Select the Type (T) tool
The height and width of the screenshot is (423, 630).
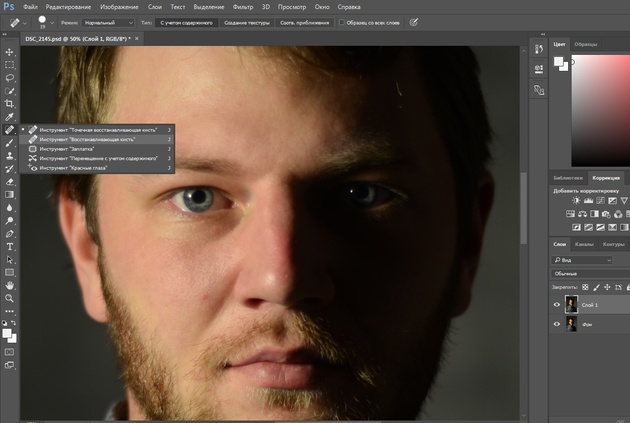tap(10, 246)
